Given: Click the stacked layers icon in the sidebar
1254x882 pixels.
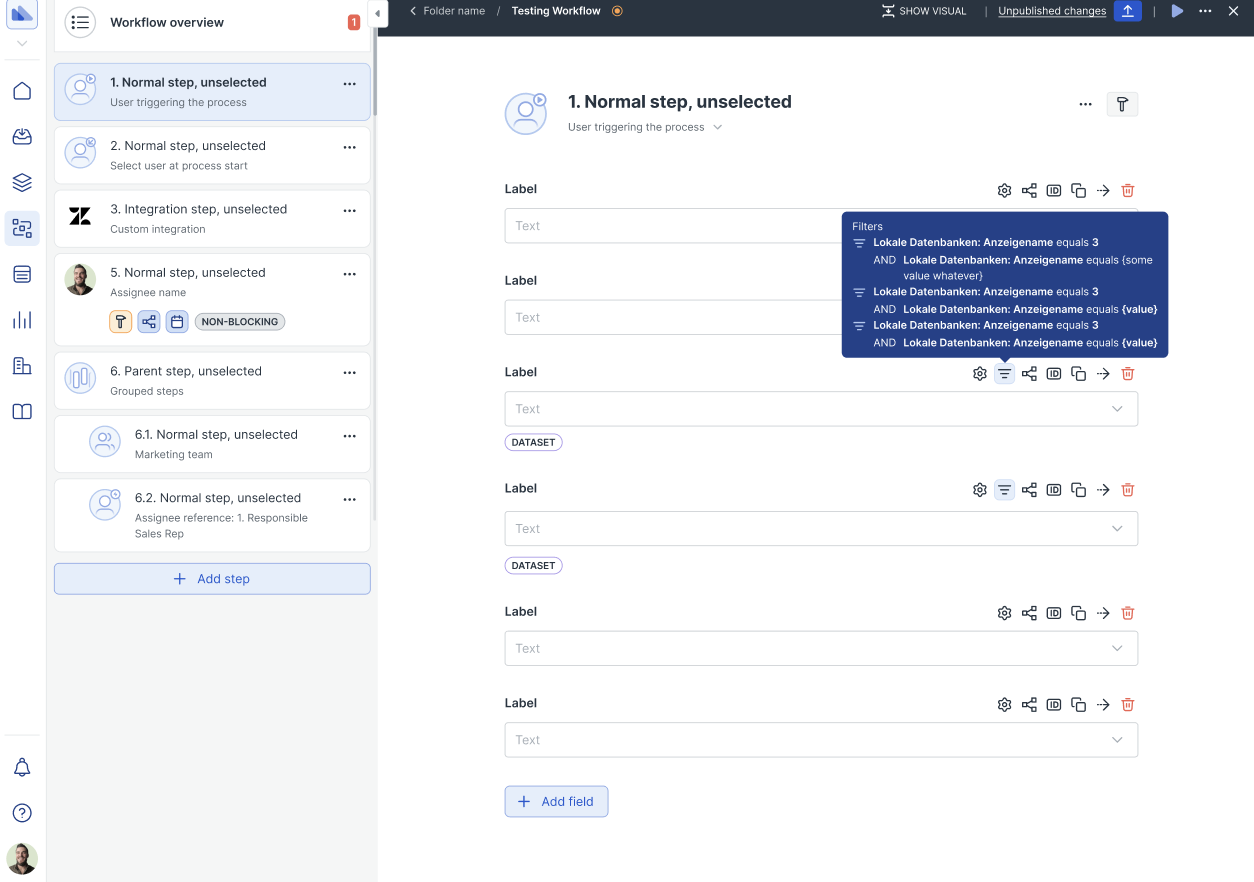Looking at the screenshot, I should click(22, 182).
